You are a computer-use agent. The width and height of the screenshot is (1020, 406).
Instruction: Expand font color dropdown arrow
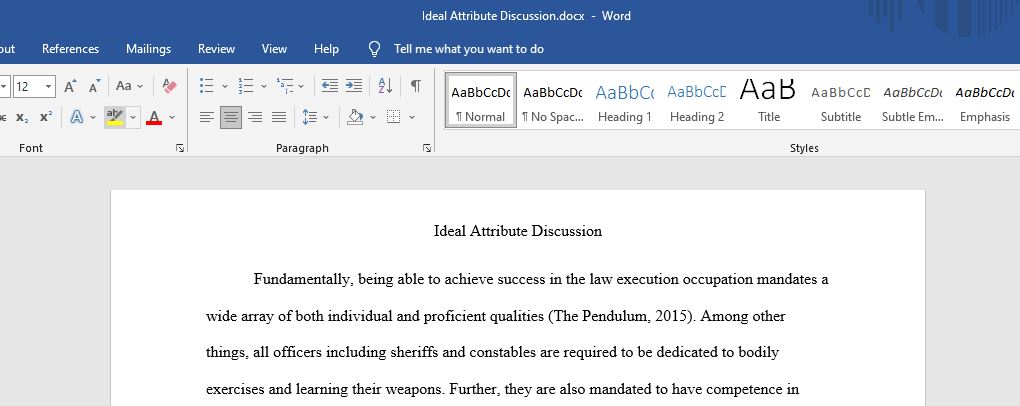tap(172, 117)
